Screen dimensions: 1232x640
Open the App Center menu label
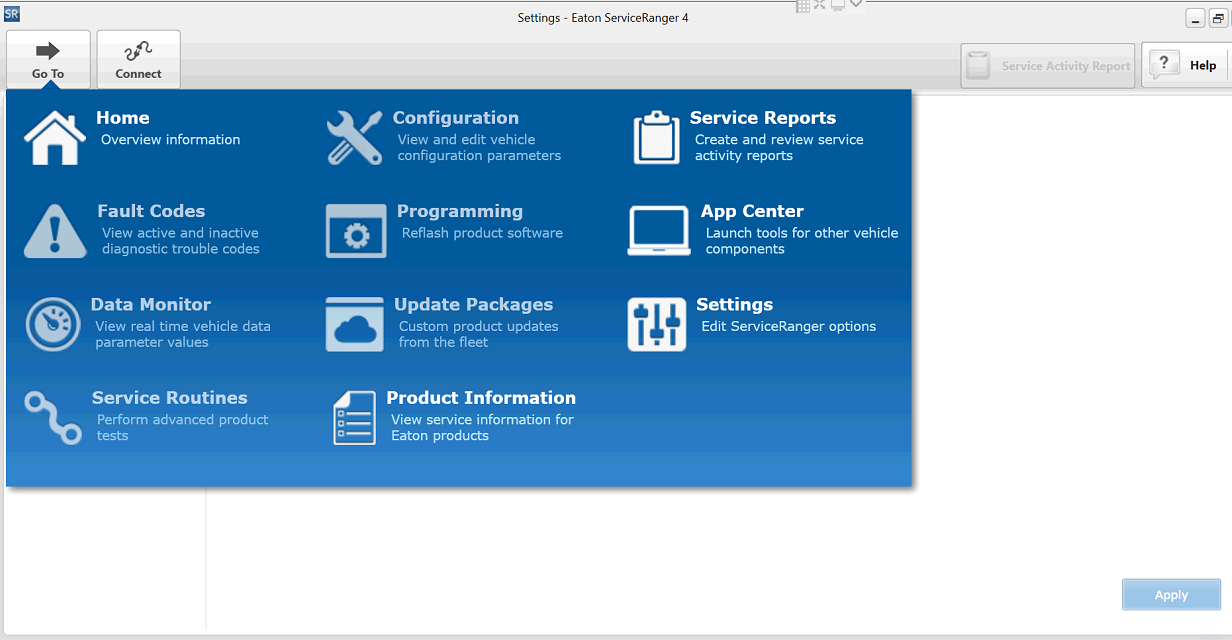752,212
